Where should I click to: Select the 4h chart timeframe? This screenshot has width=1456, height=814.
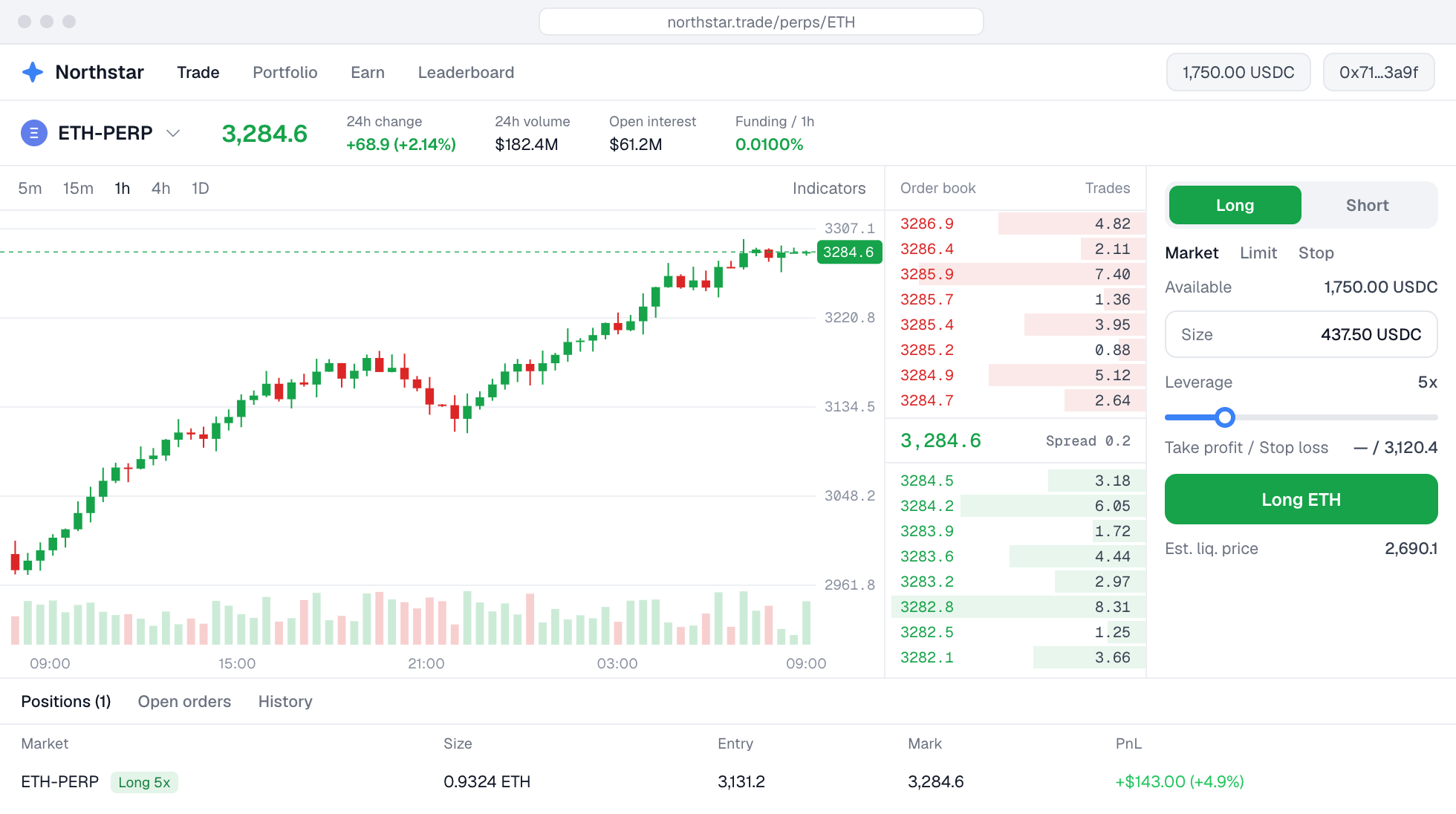[x=160, y=188]
